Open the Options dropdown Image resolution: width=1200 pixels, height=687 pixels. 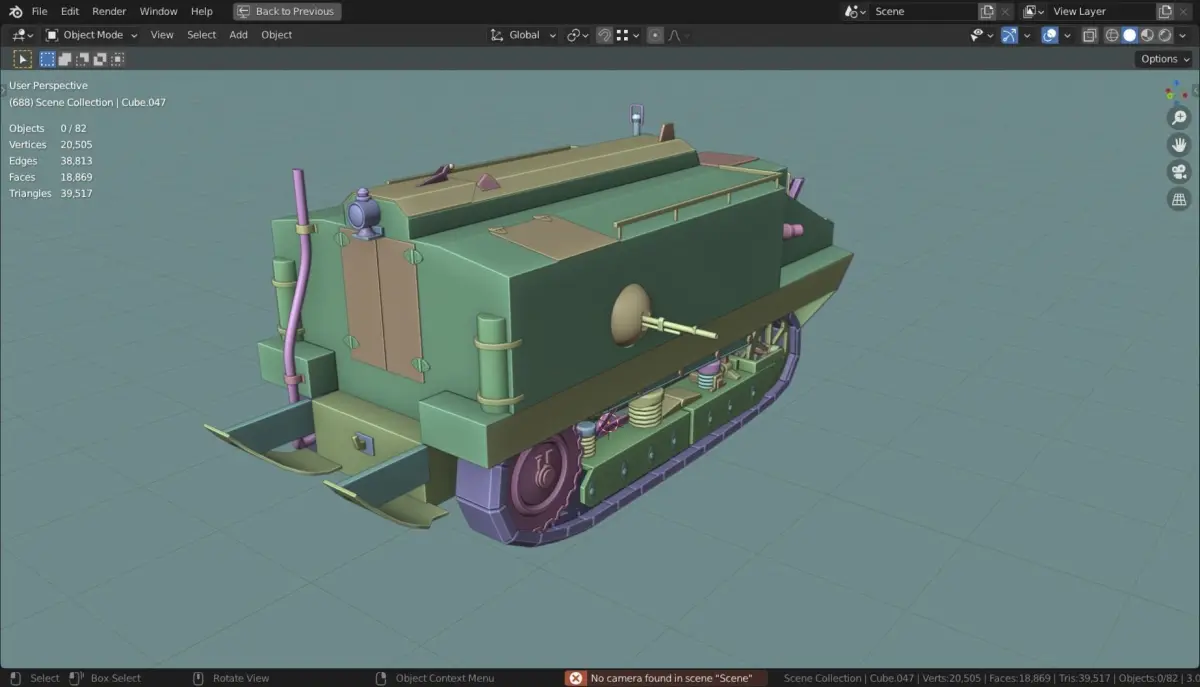(1164, 59)
